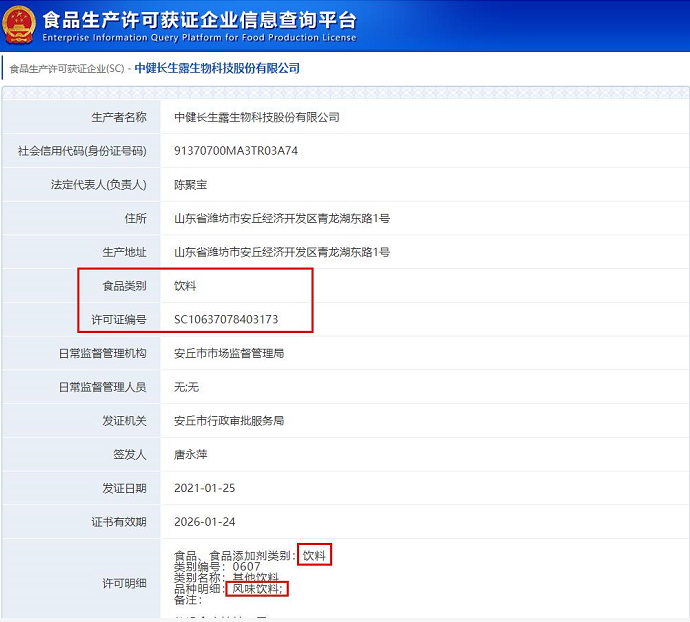Select the label 发证机关

click(x=125, y=421)
